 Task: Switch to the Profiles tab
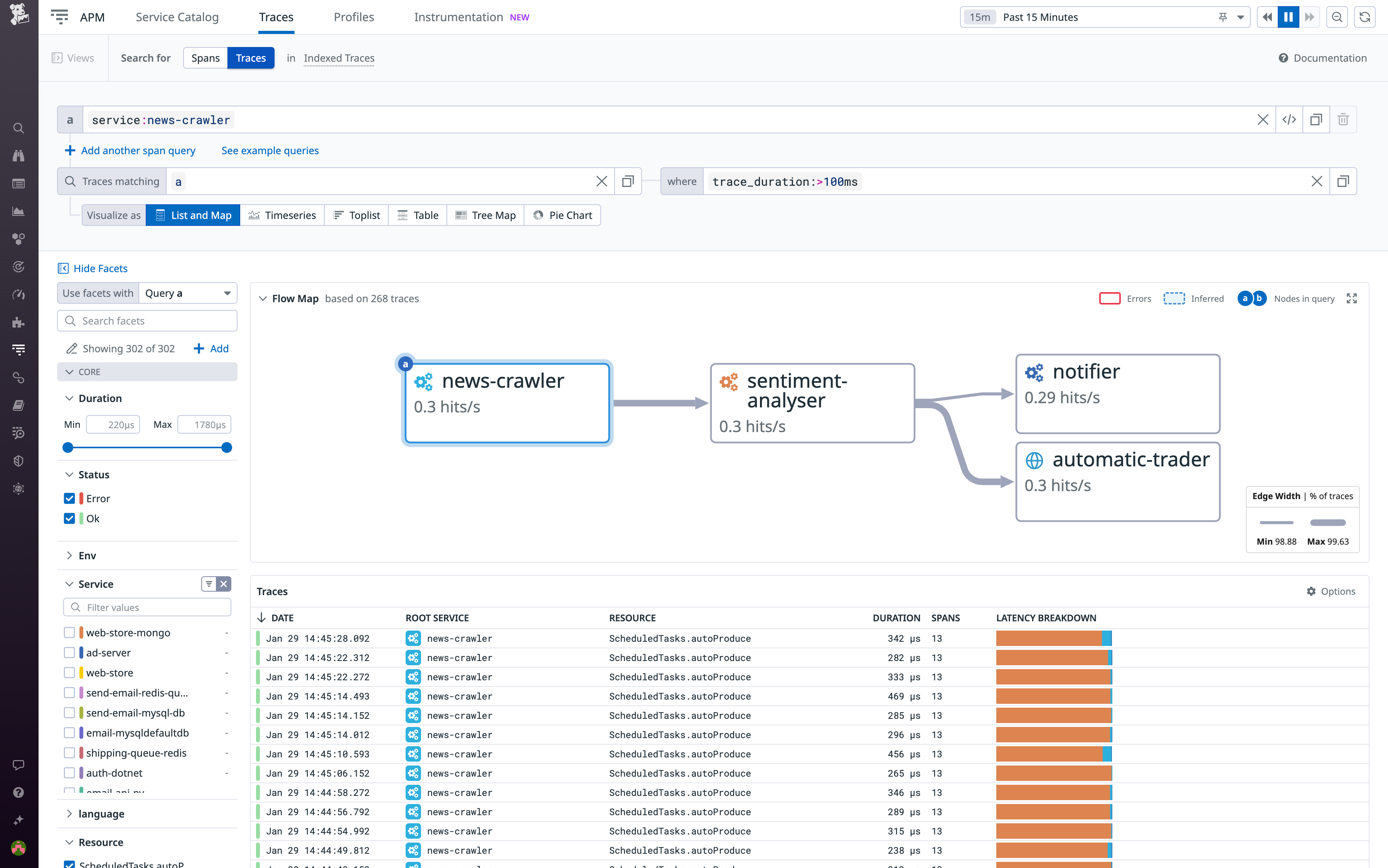353,17
